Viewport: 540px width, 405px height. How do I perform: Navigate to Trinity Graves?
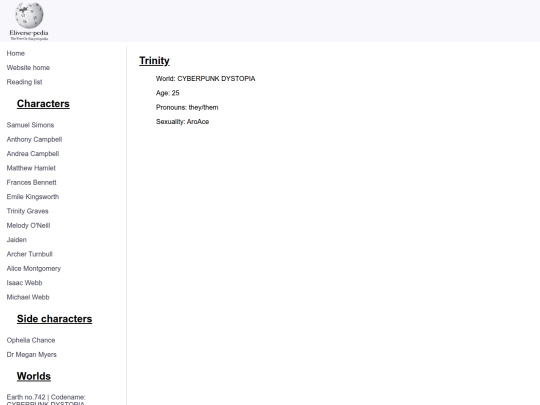[x=28, y=211]
